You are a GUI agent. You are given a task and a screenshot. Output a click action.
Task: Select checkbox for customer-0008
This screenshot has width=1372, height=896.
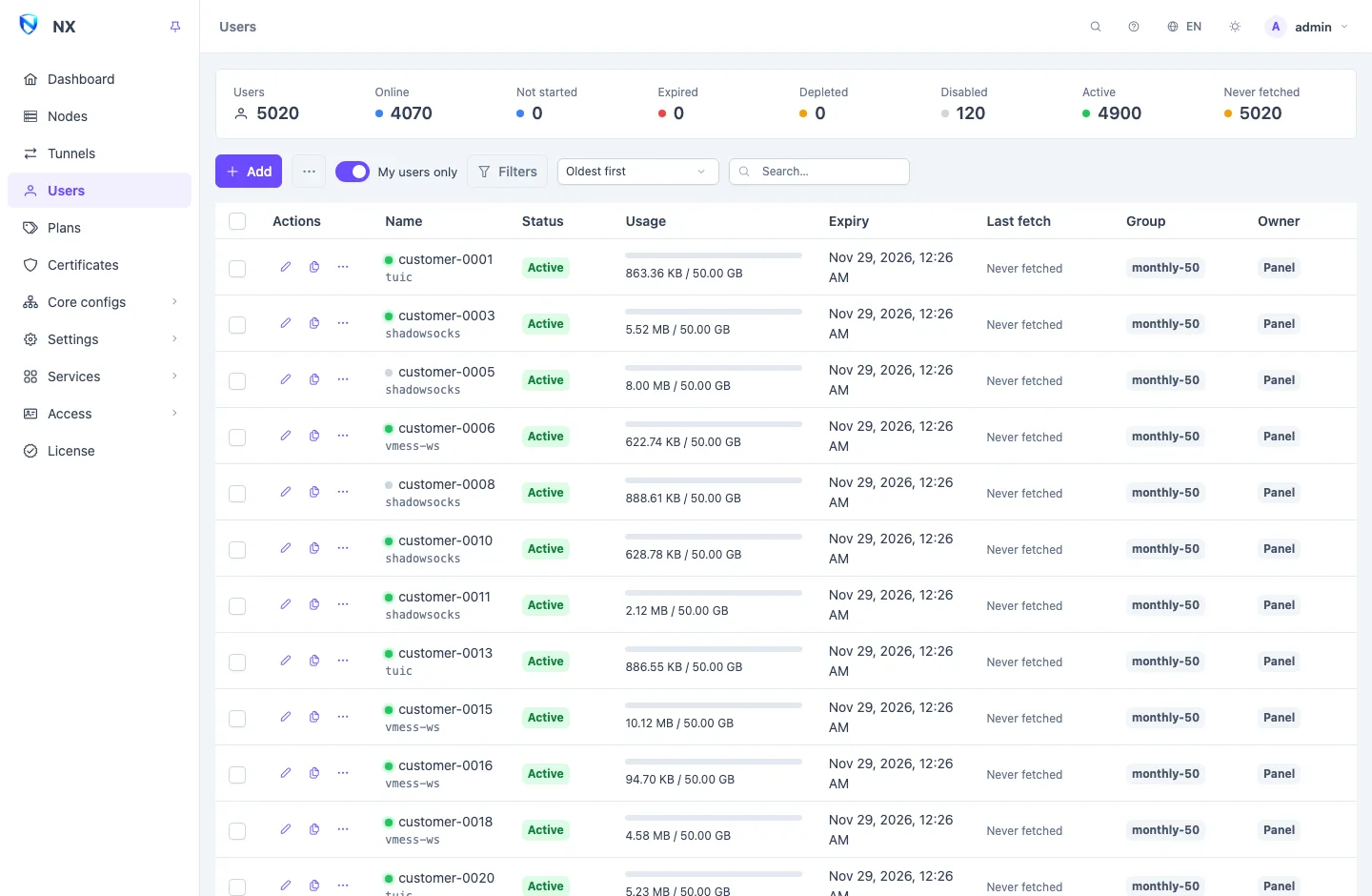click(x=237, y=494)
